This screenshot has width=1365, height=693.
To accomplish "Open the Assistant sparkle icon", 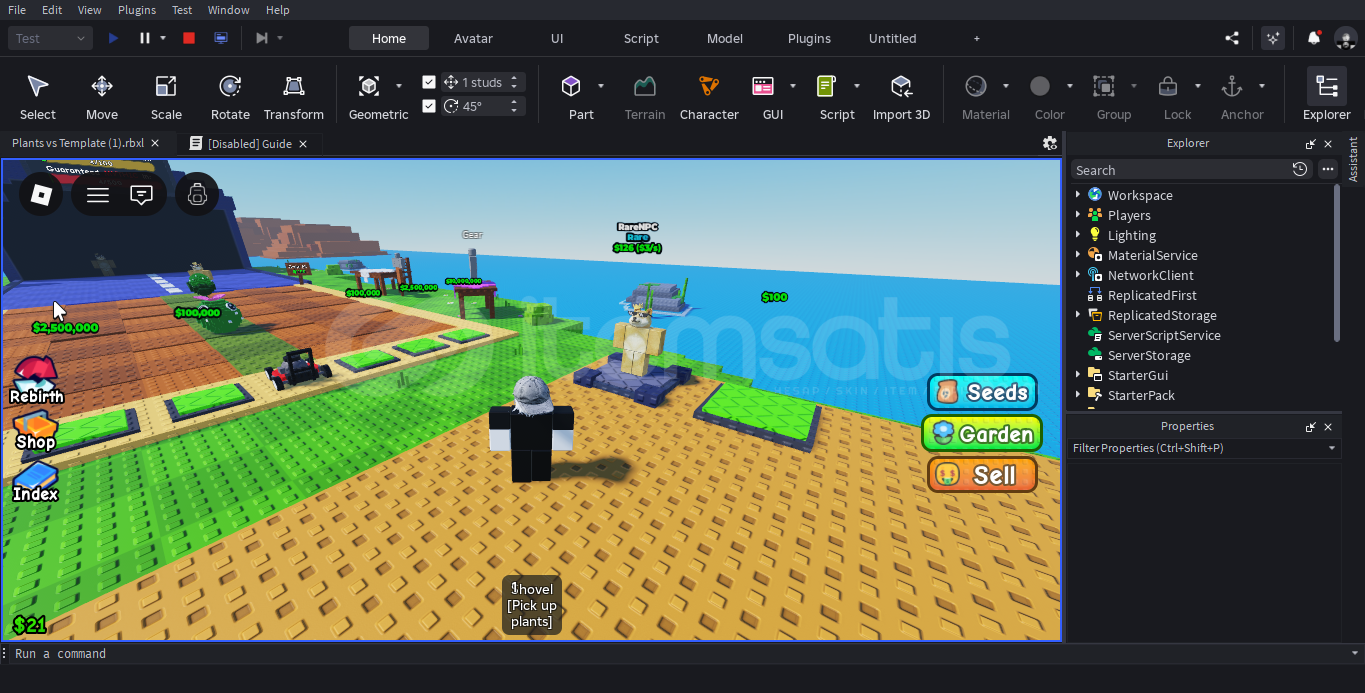I will pyautogui.click(x=1273, y=38).
